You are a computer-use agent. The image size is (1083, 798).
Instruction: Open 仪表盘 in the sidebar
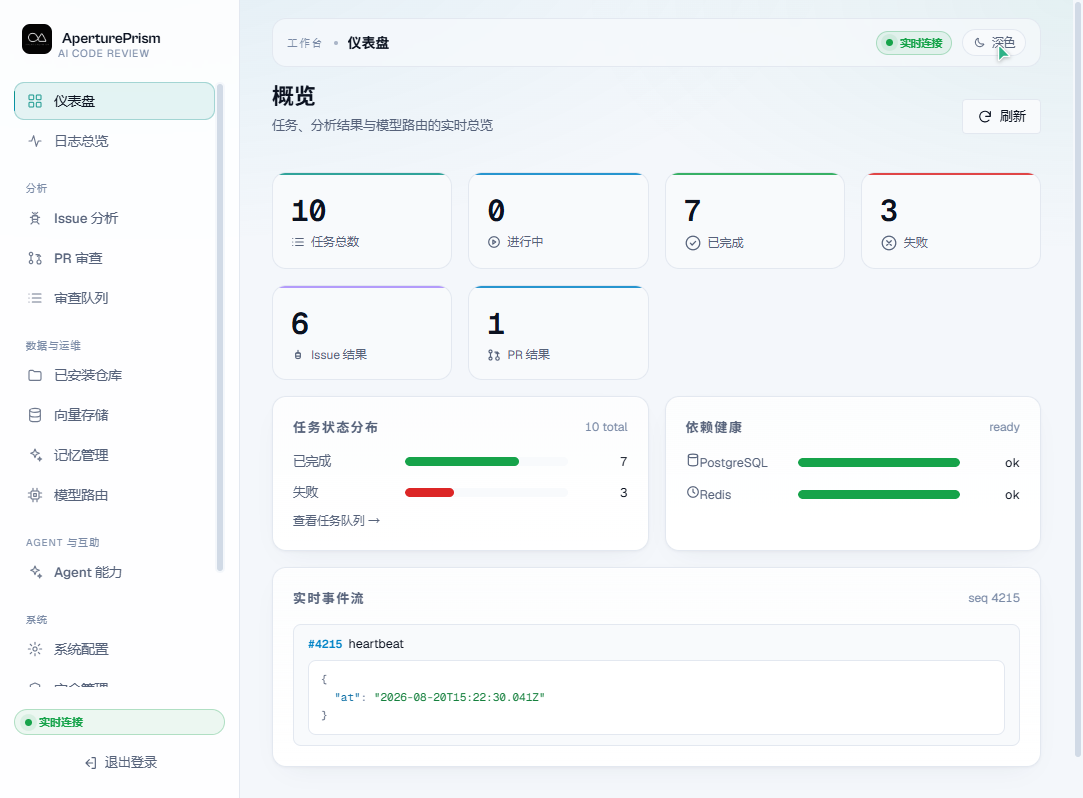[115, 101]
